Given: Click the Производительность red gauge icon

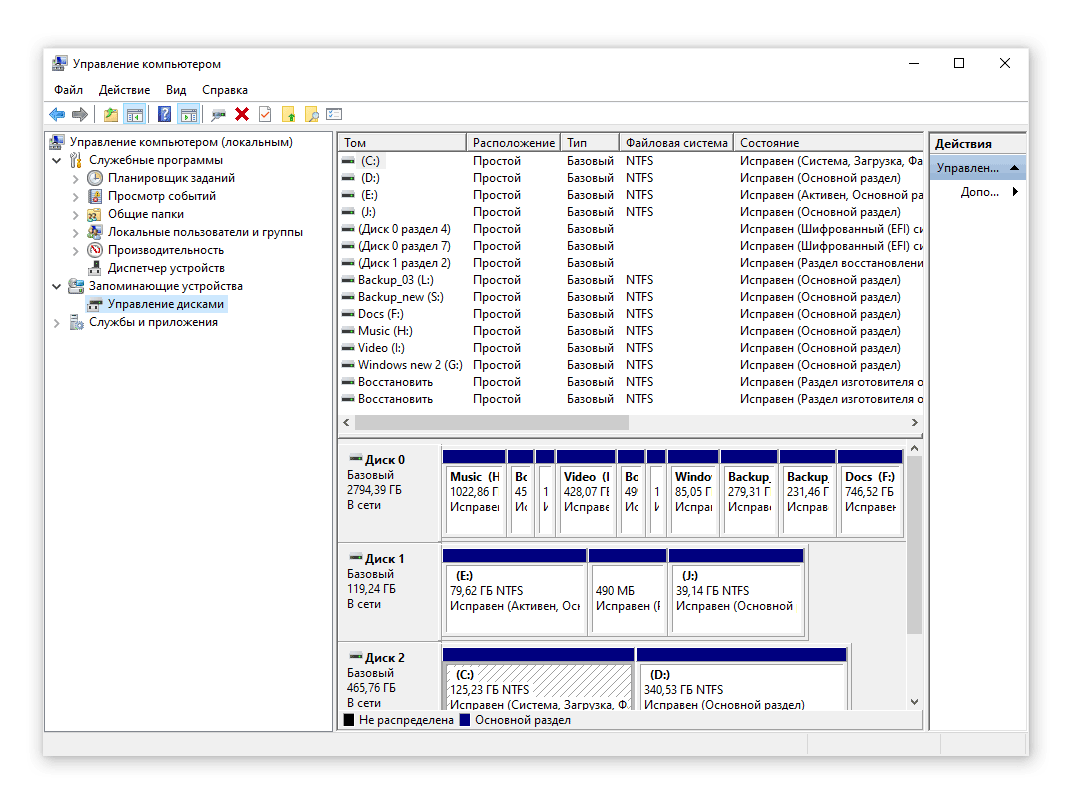Looking at the screenshot, I should (95, 250).
